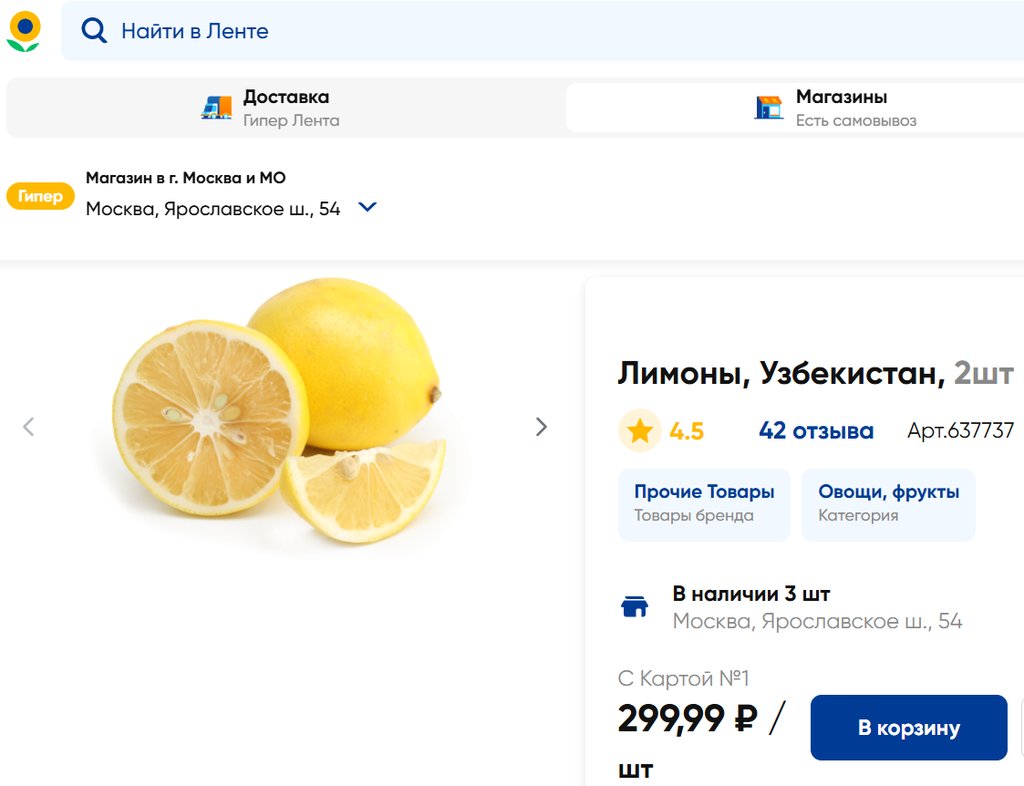Image resolution: width=1024 pixels, height=786 pixels.
Task: Click the 4.5 rating value
Action: pos(687,431)
